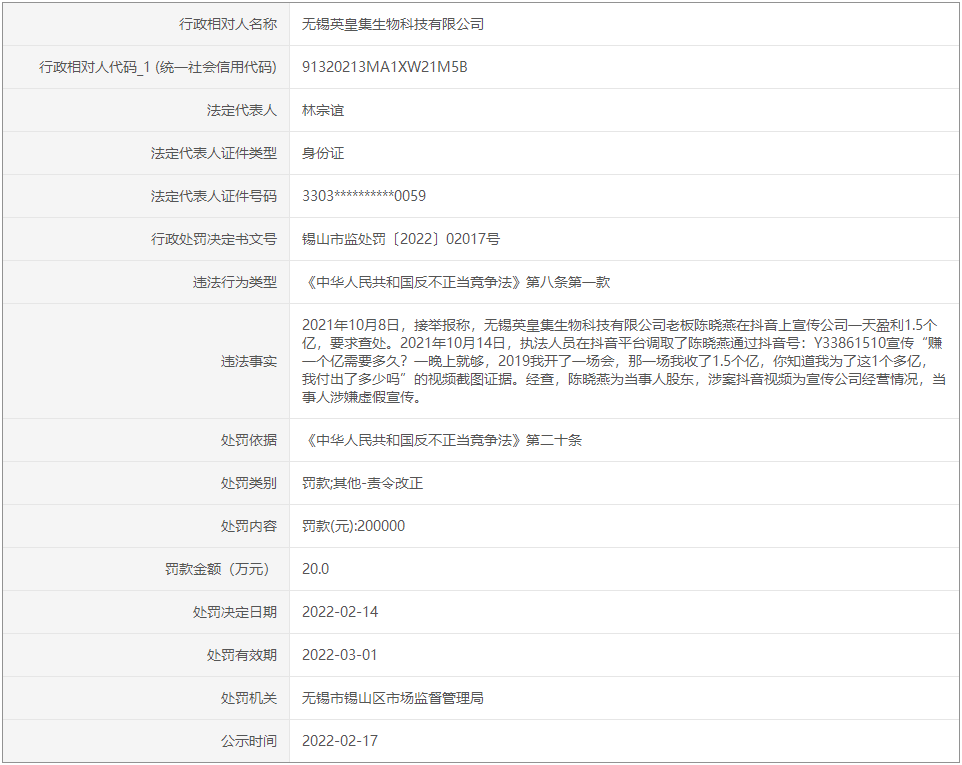
Task: Select the penalty content 罚款(元):200000
Action: [354, 526]
